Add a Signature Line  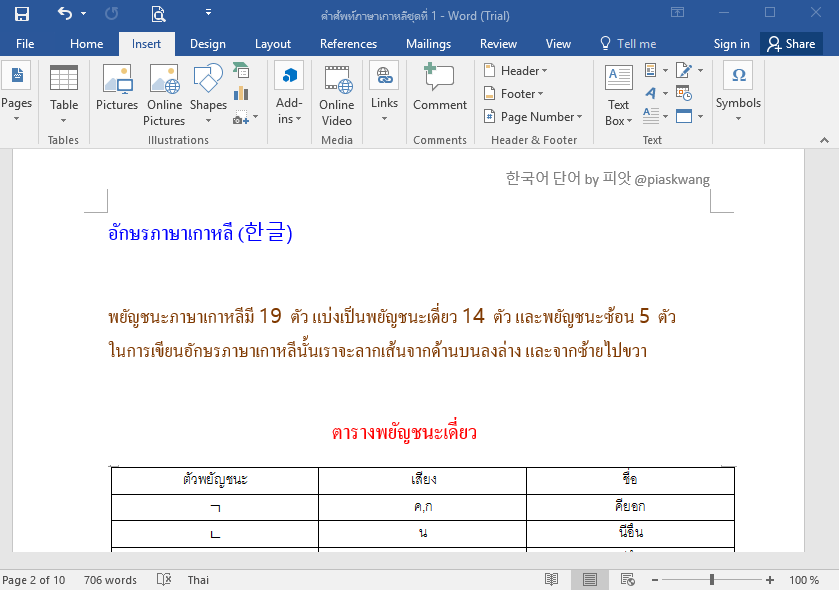(x=689, y=70)
